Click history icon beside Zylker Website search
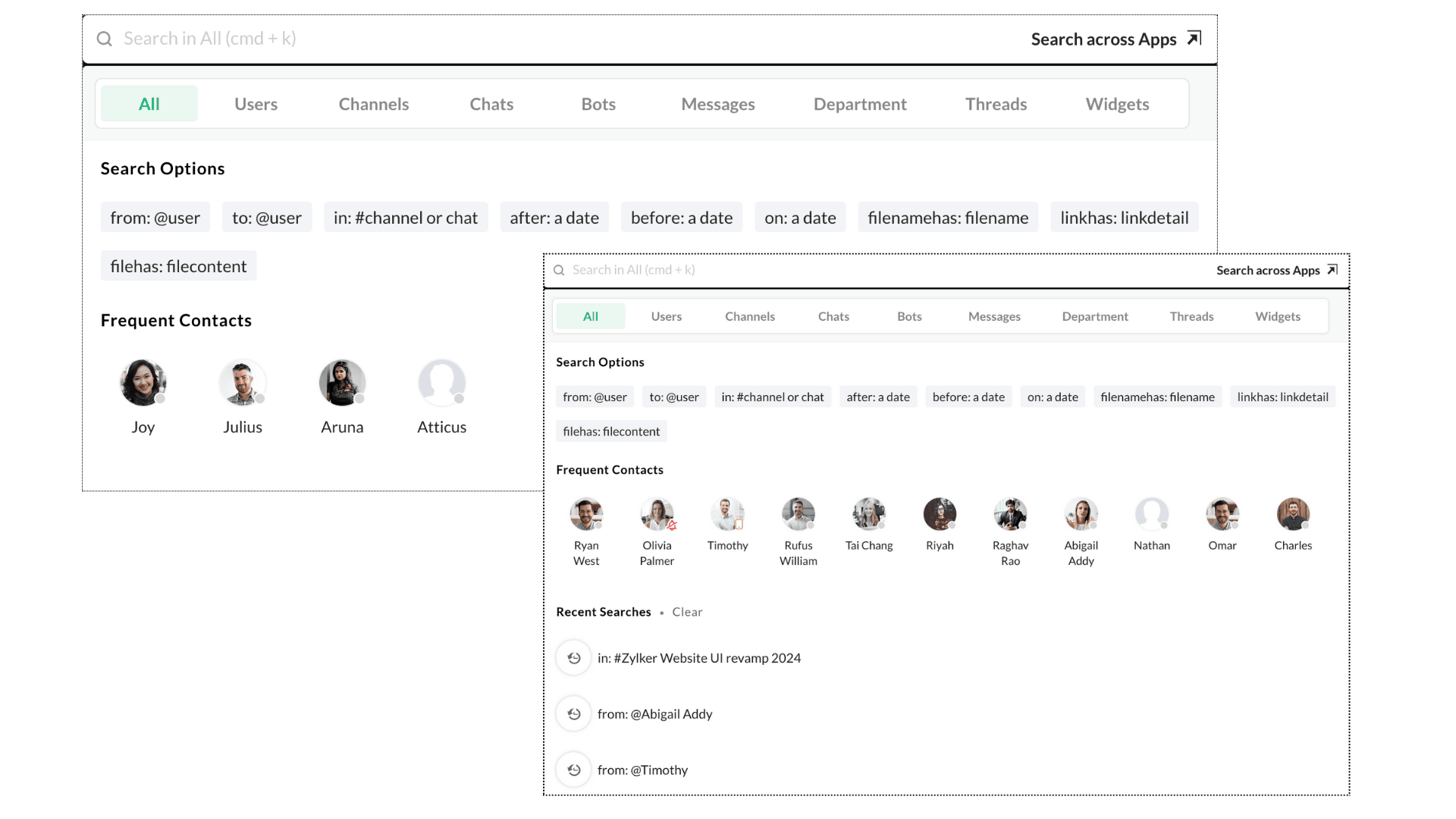Screen dimensions: 1456x819 573,658
